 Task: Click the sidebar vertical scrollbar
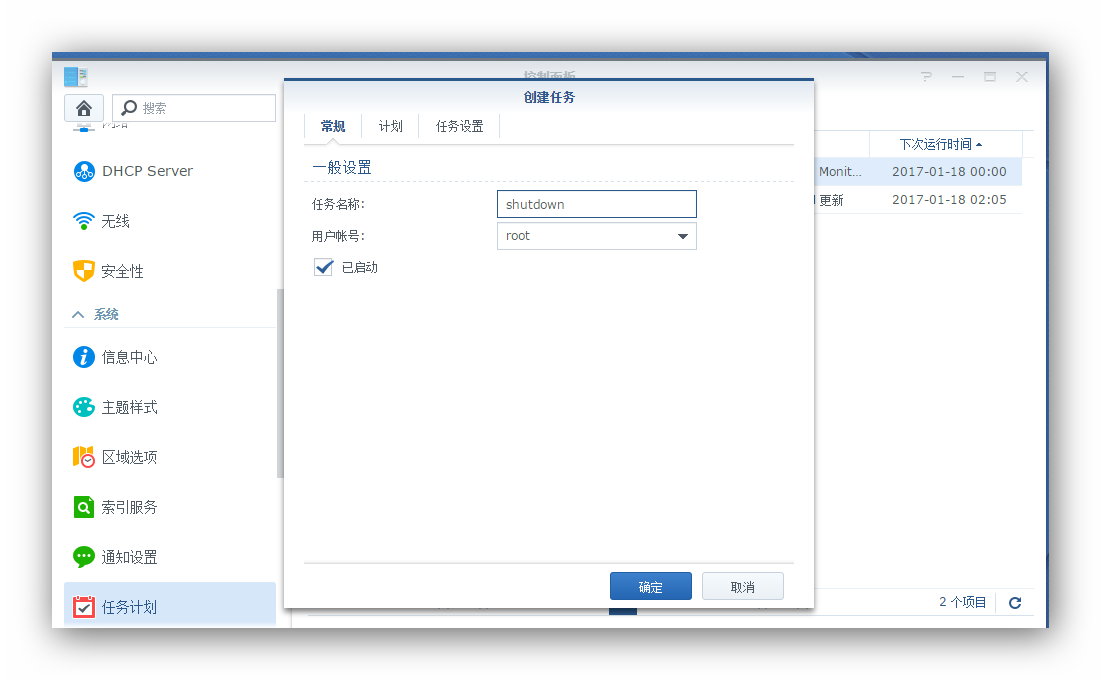click(280, 383)
